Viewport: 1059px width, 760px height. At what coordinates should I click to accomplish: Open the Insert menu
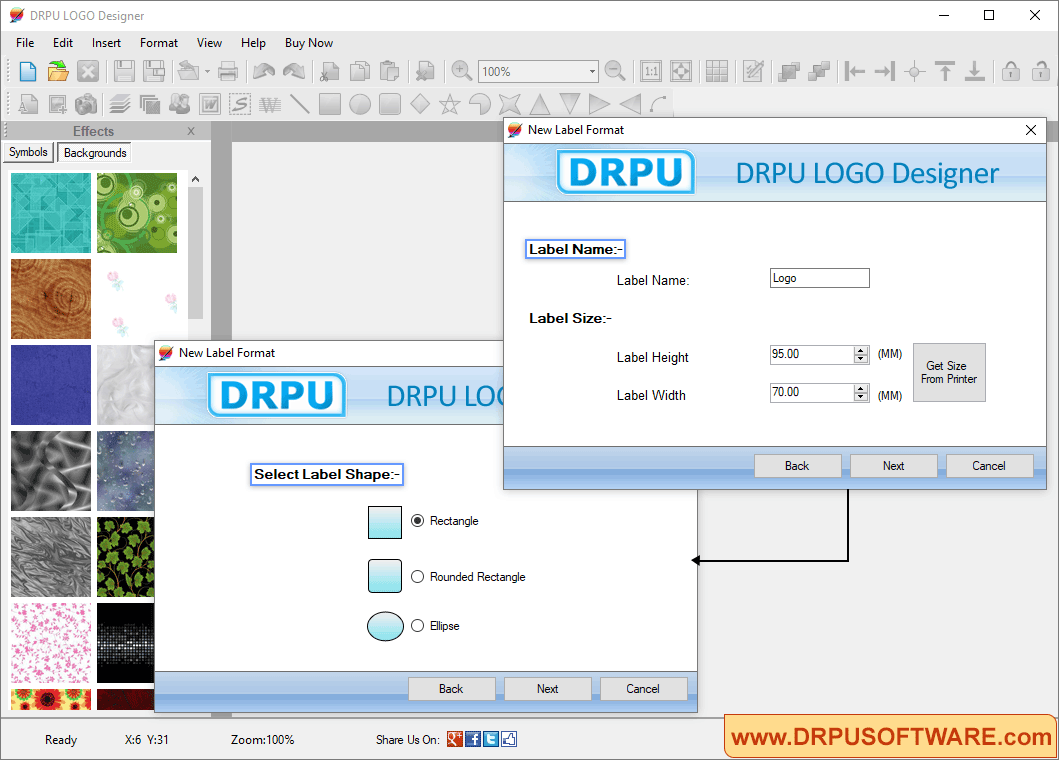(106, 43)
